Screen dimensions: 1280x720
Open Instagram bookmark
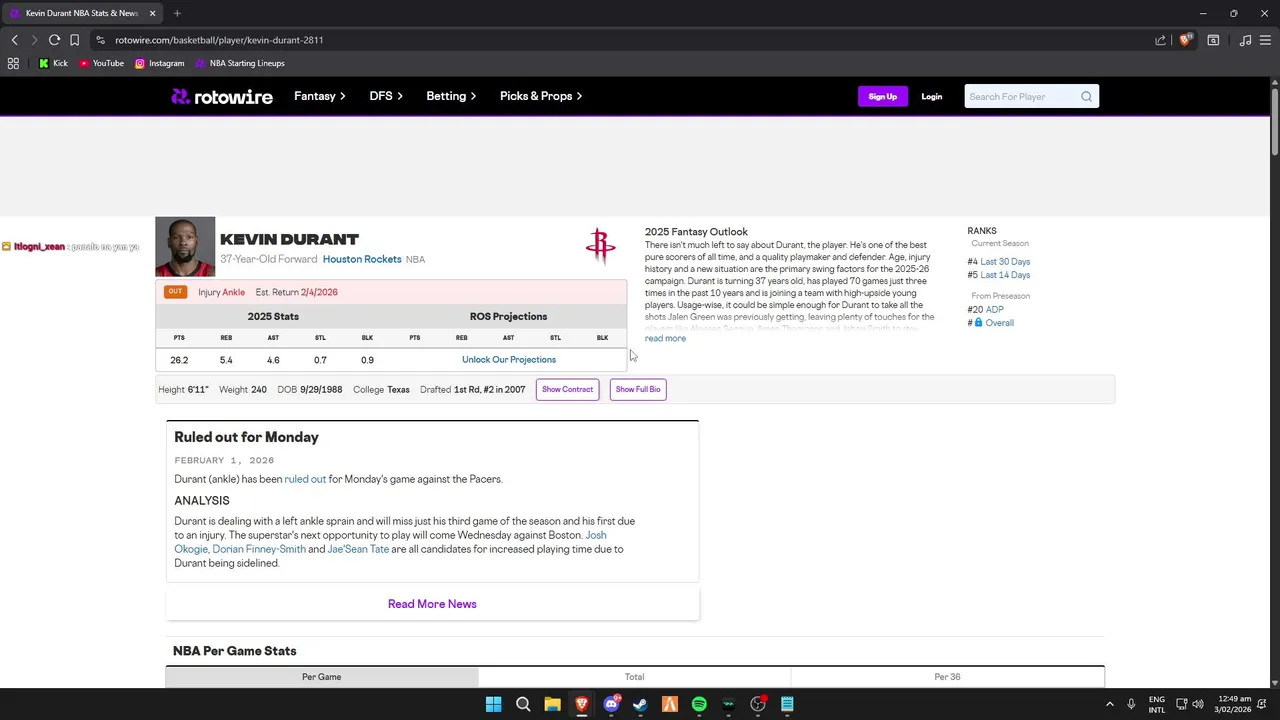point(159,63)
